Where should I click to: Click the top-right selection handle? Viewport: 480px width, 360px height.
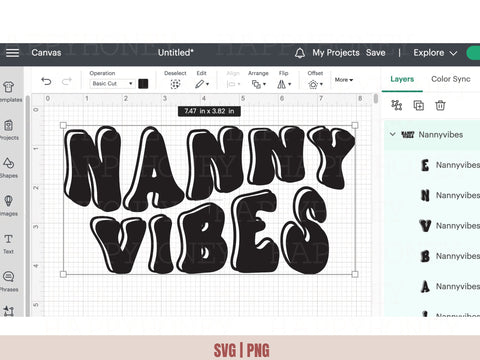coord(355,125)
